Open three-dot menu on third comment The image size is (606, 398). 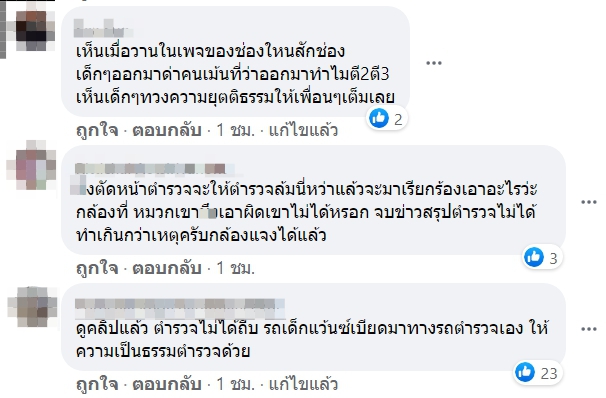point(589,329)
